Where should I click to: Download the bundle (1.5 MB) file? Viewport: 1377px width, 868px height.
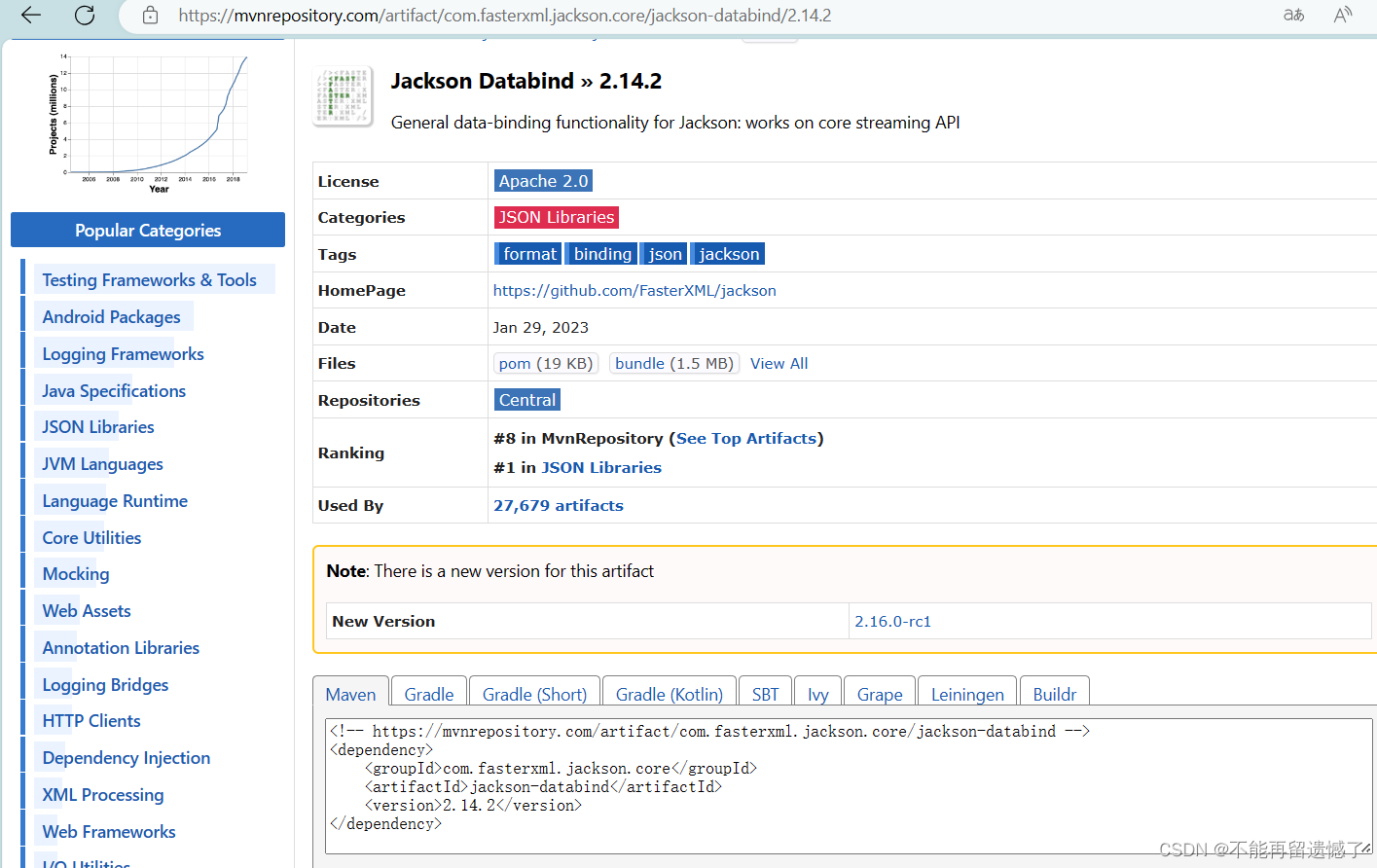coord(674,363)
